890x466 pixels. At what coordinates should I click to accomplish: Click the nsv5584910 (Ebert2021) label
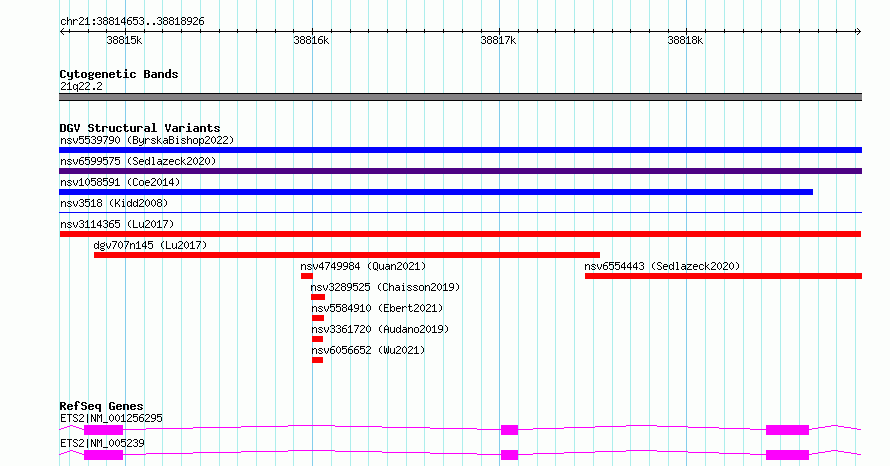(377, 308)
